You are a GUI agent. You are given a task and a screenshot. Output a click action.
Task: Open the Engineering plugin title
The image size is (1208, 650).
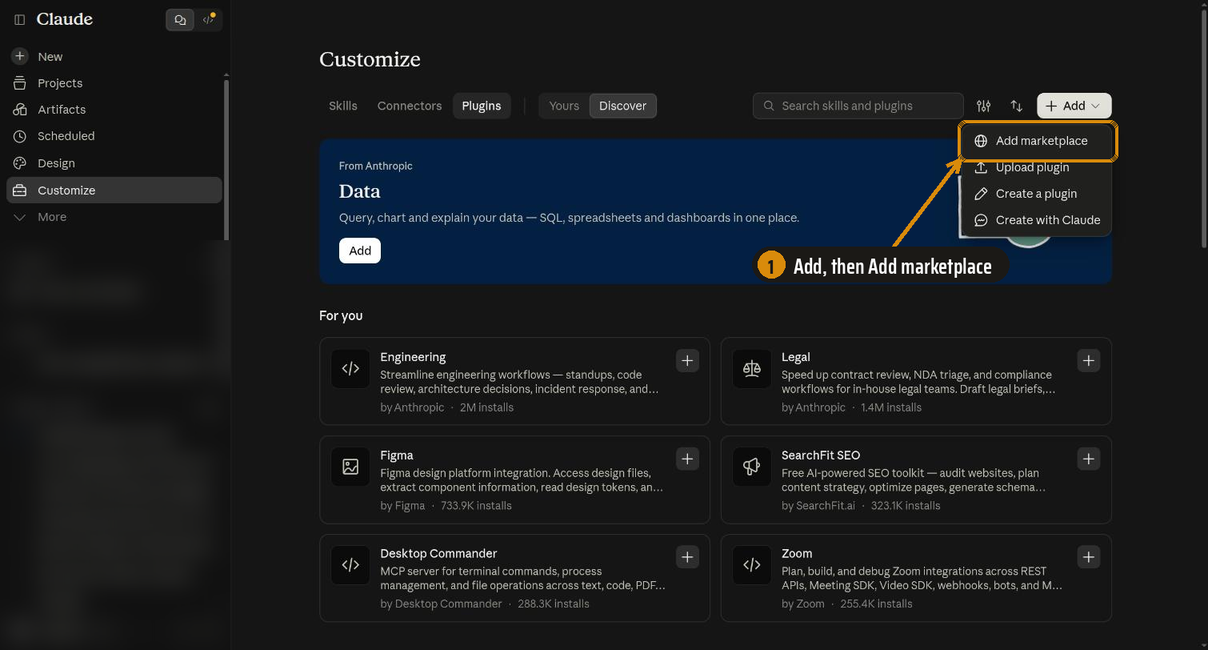coord(413,357)
